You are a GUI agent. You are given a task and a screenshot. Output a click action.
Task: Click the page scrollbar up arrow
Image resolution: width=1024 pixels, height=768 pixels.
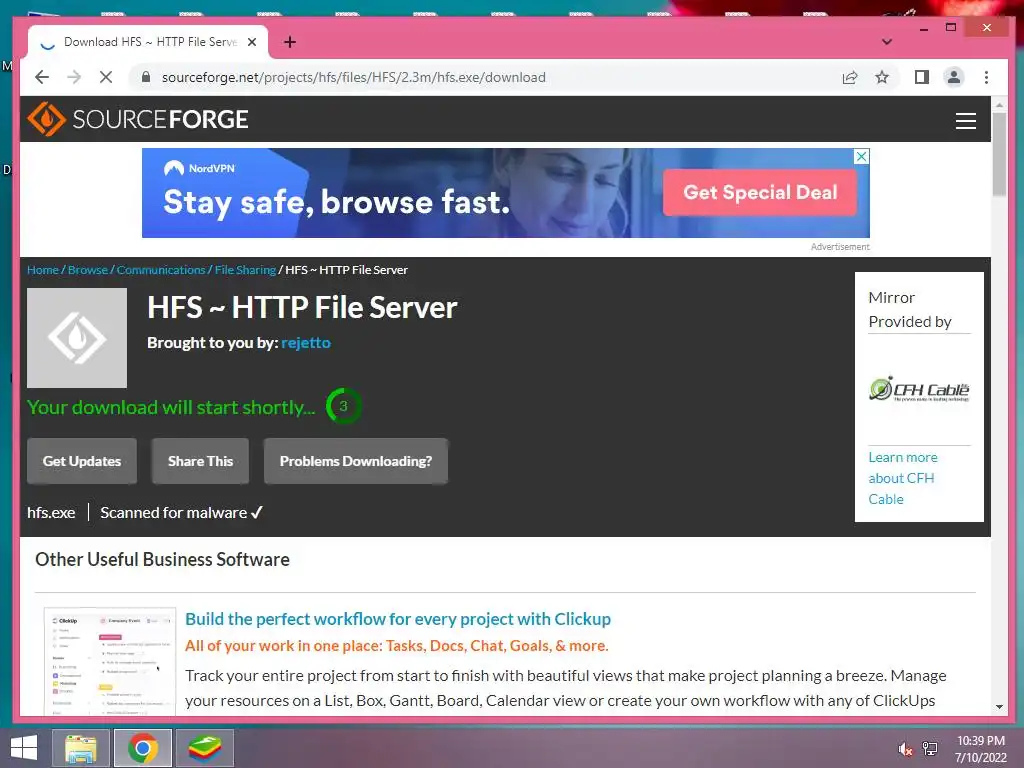click(999, 104)
